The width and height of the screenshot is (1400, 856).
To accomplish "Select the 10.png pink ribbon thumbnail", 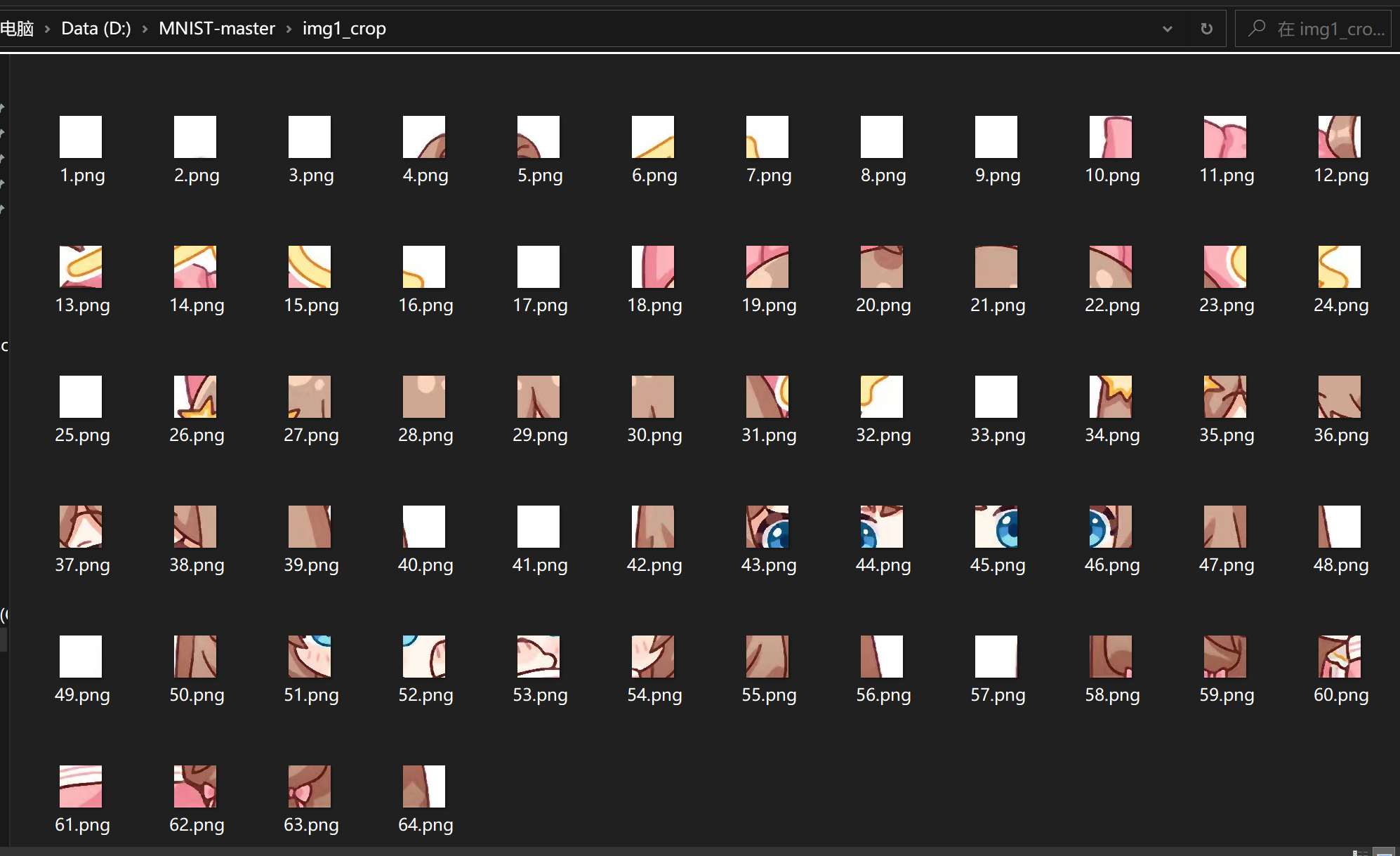I will tap(1111, 137).
